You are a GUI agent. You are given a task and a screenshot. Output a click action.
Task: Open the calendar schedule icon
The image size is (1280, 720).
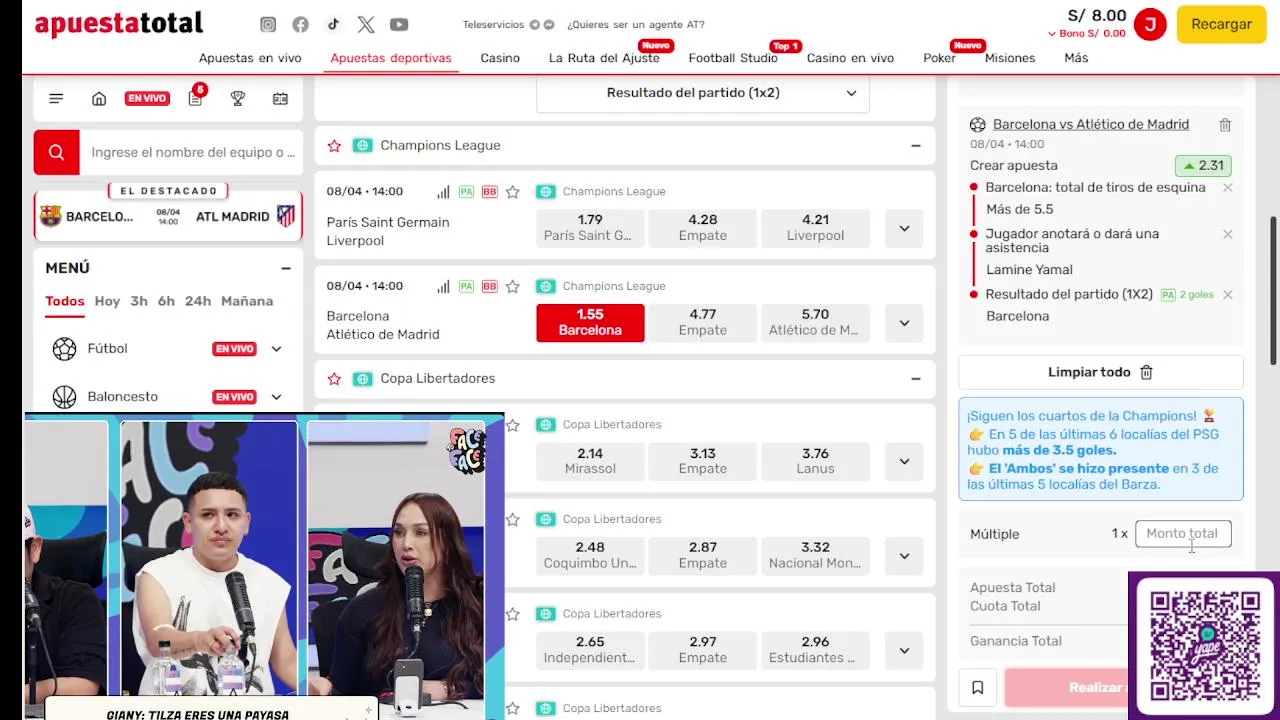280,98
